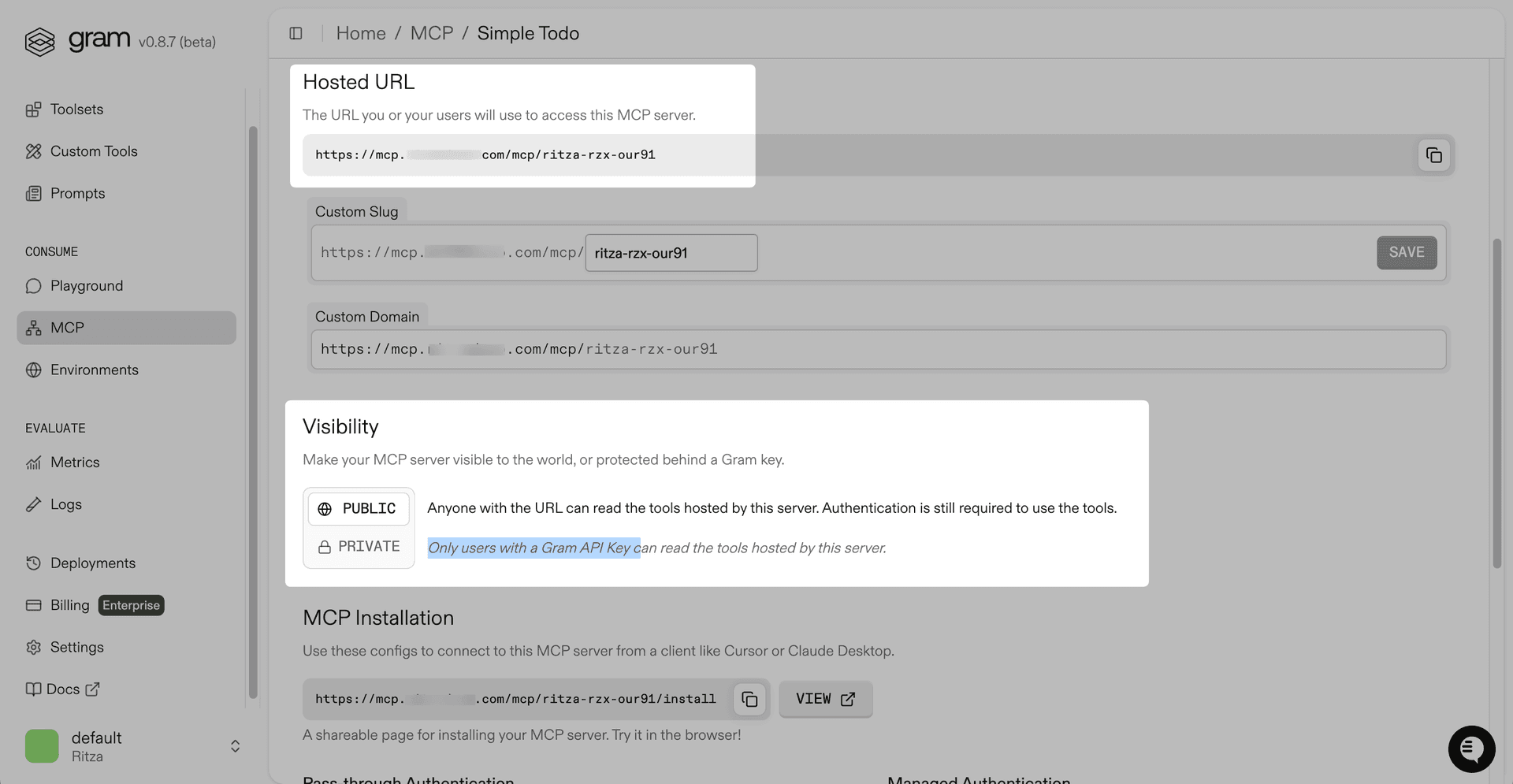
Task: Open the Toolsets section
Action: [x=76, y=109]
